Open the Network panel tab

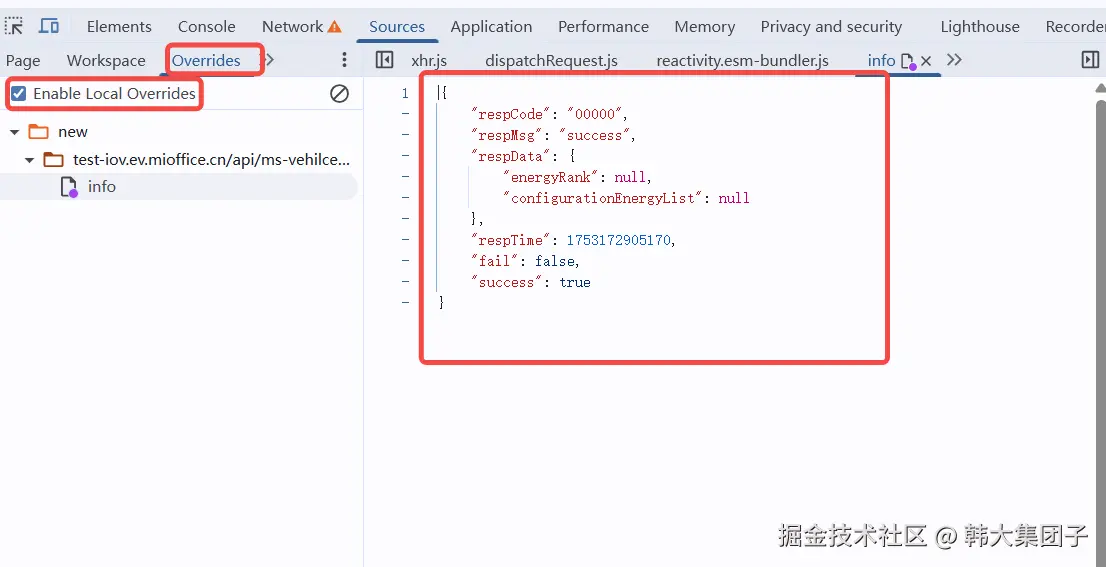[x=292, y=26]
